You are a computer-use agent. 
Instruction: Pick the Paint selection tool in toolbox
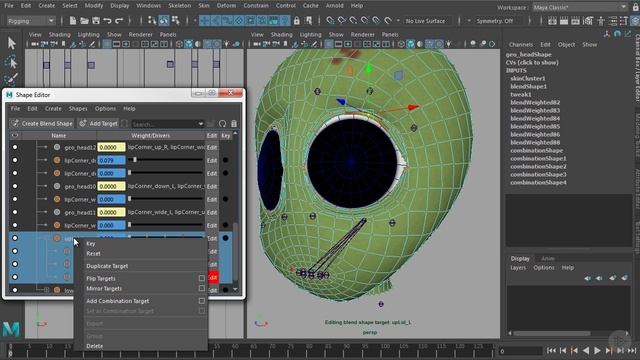point(11,79)
